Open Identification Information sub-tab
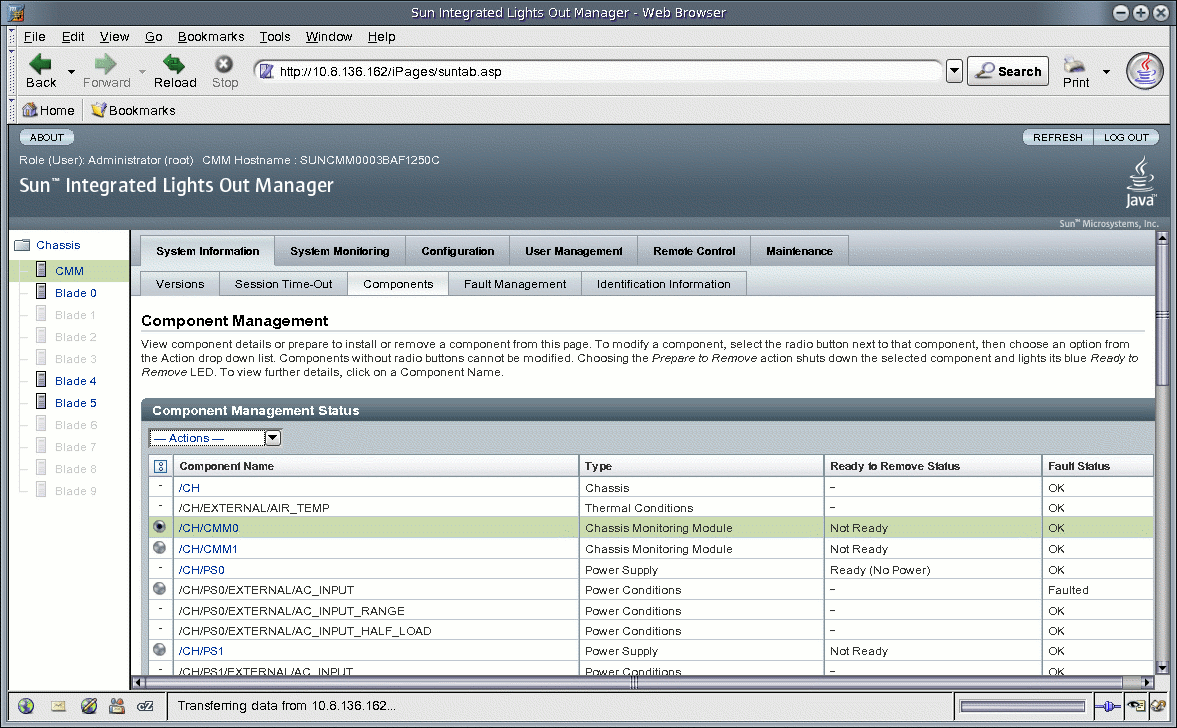This screenshot has height=728, width=1177. 664,284
